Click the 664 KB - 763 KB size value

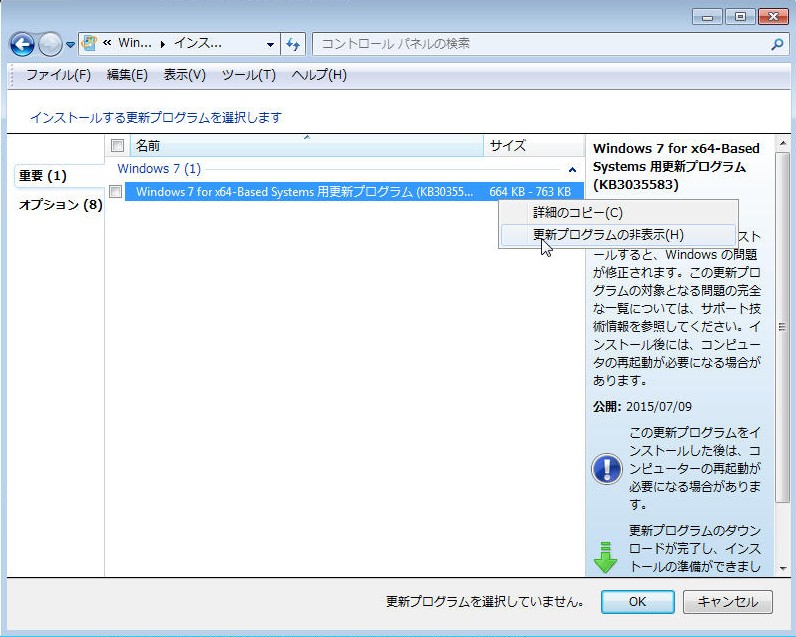tap(530, 192)
